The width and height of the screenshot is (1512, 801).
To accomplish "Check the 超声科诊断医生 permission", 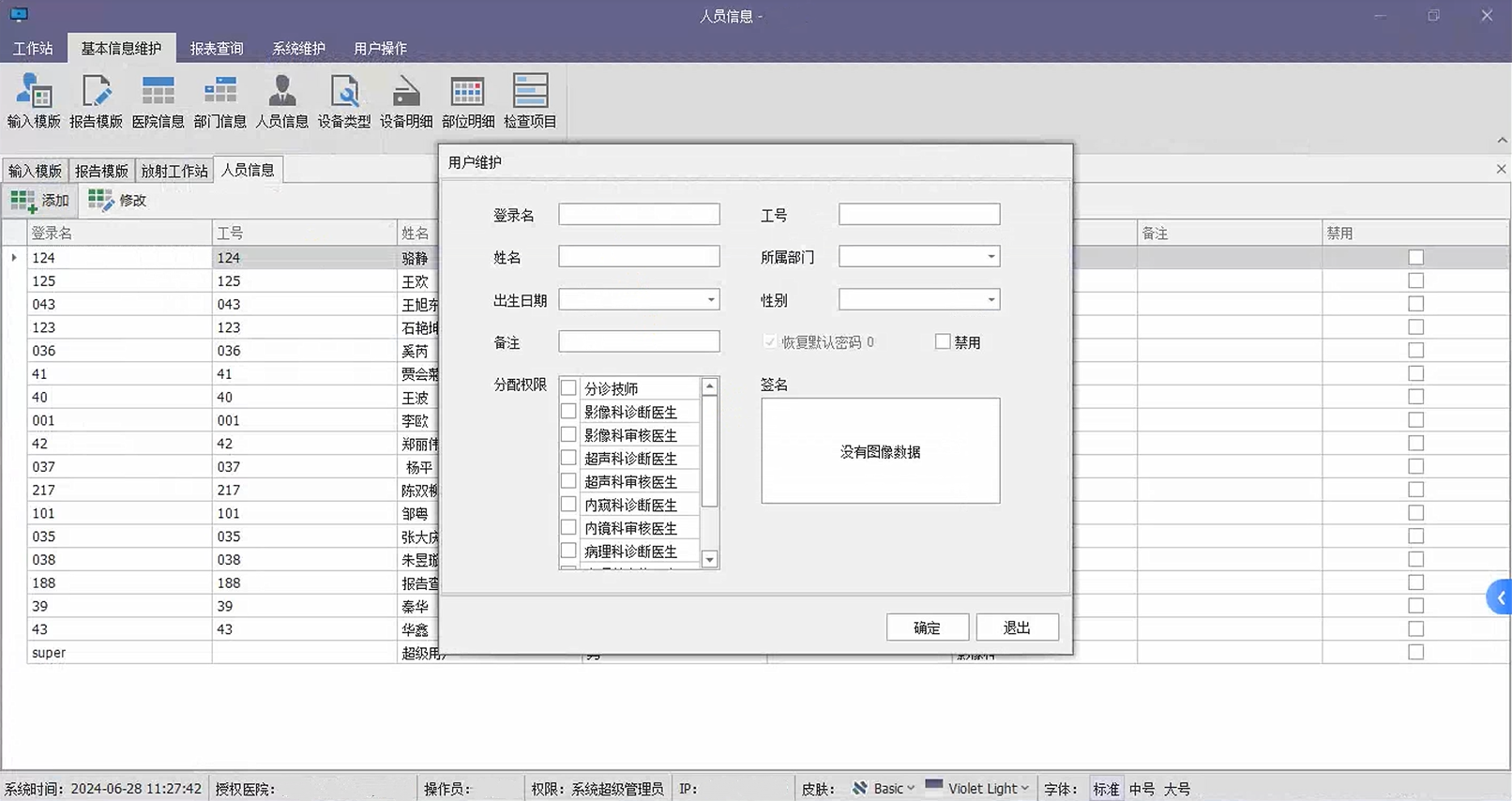I will point(568,458).
